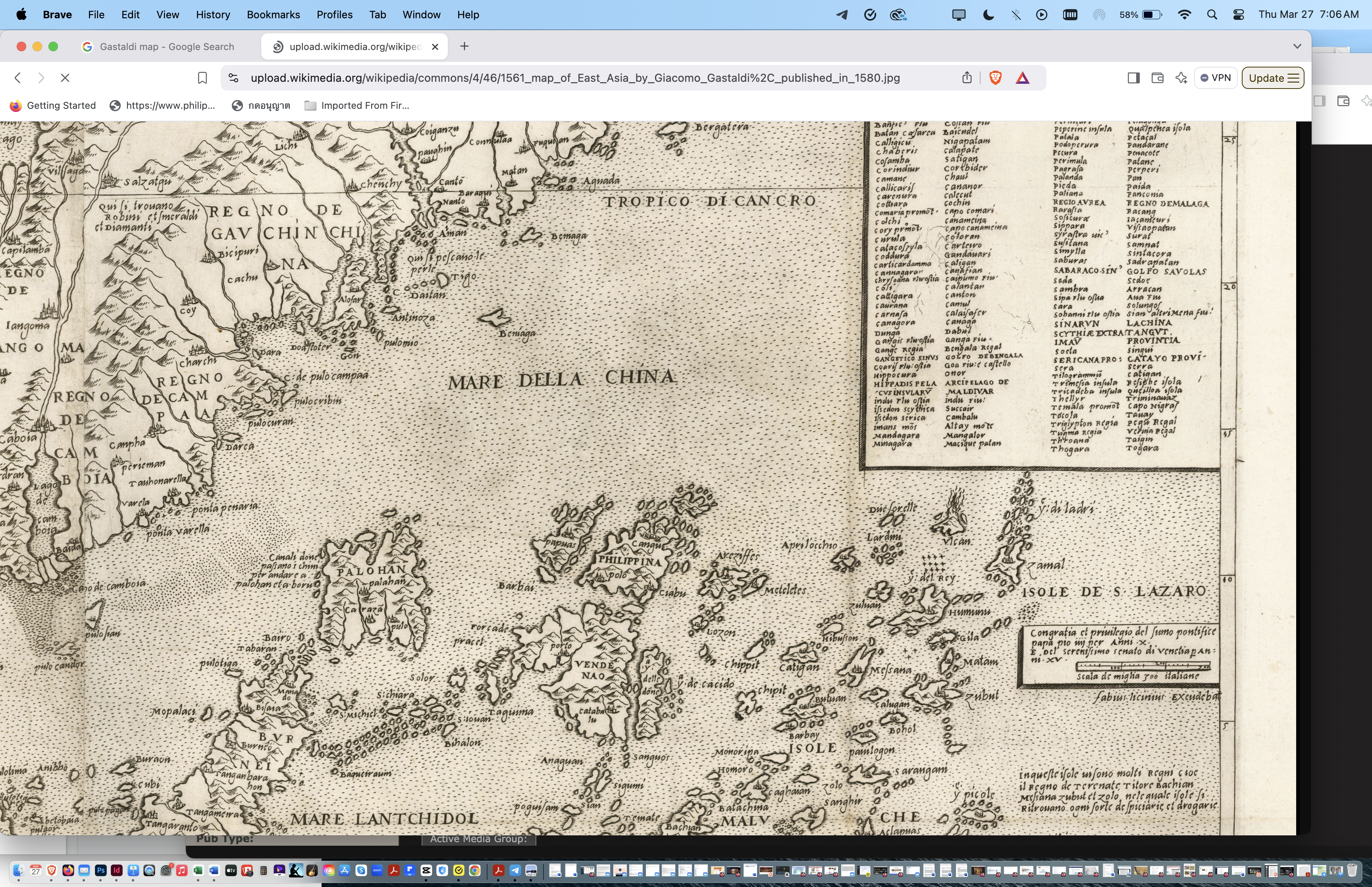The image size is (1372, 887).
Task: Open Control Center
Action: (x=1239, y=14)
